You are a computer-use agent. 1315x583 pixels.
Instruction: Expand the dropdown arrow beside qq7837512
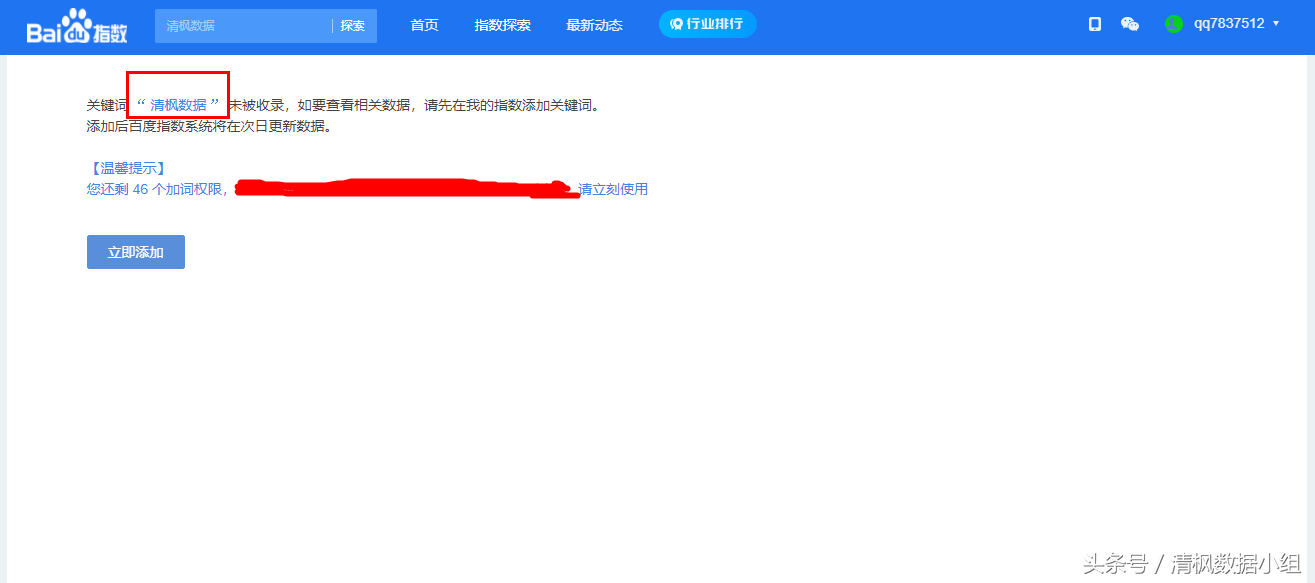click(x=1276, y=23)
